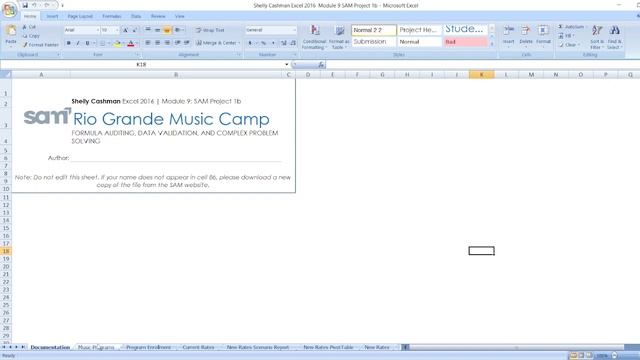The height and width of the screenshot is (360, 640).
Task: Click the Name Box showing K18
Action: [141, 64]
